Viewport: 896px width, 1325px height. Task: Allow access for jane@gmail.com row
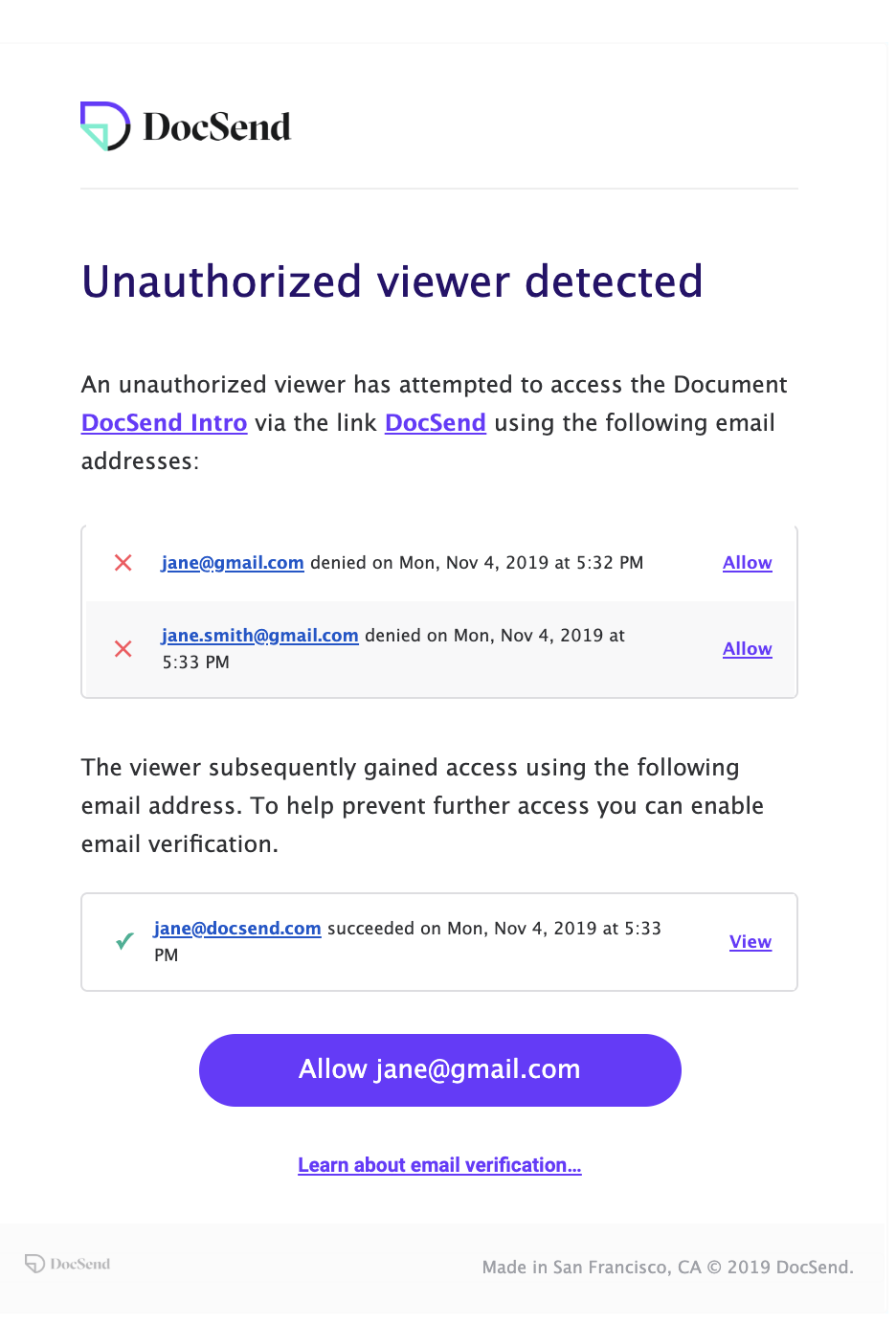[748, 563]
